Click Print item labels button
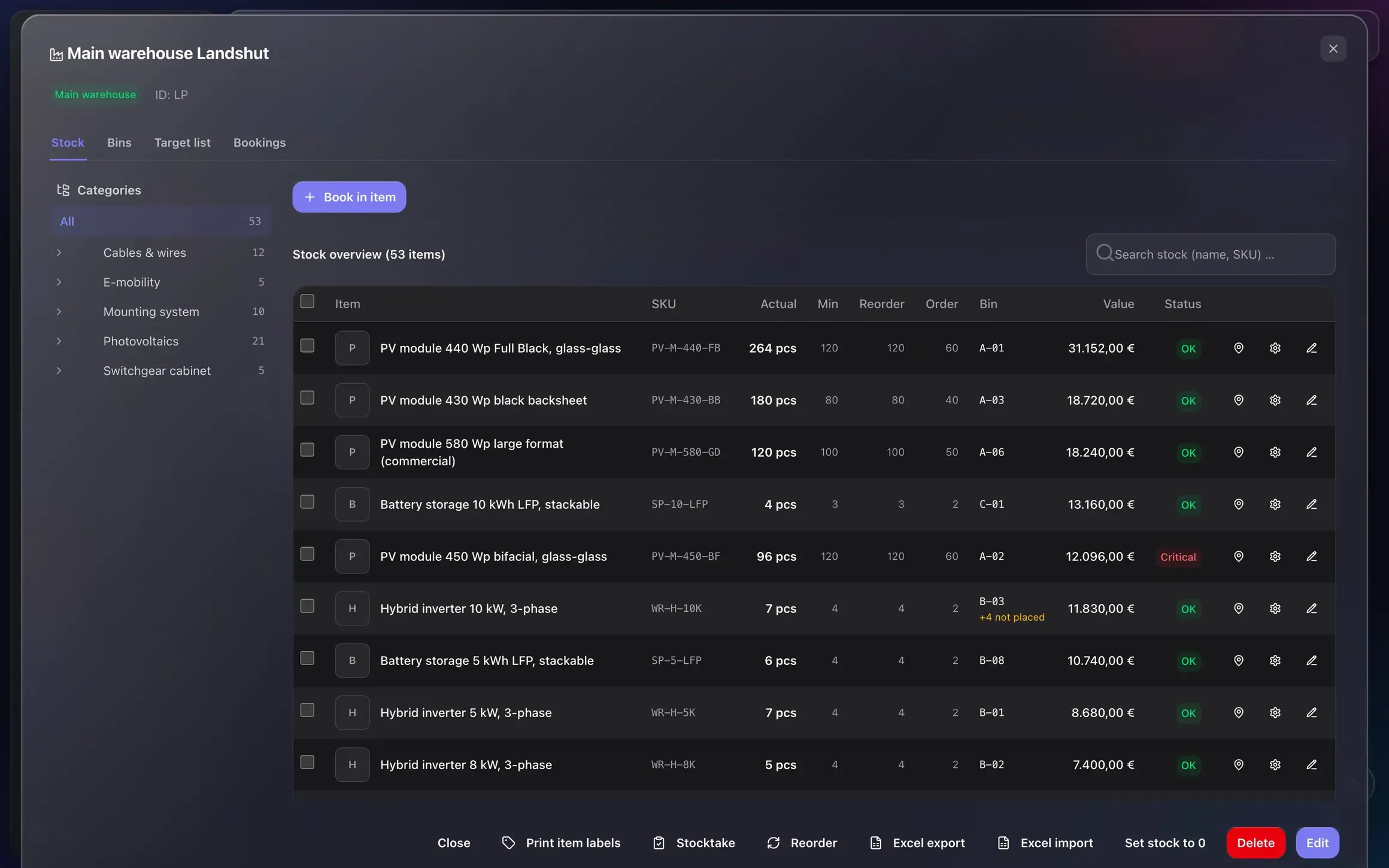Screen dimensions: 1389x868 click(560, 843)
